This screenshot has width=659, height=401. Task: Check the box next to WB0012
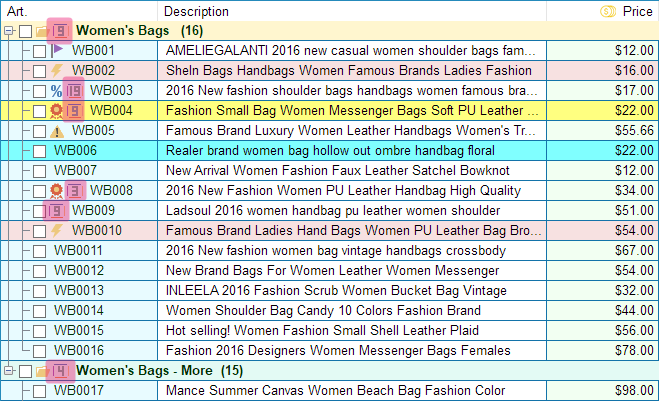coord(39,270)
